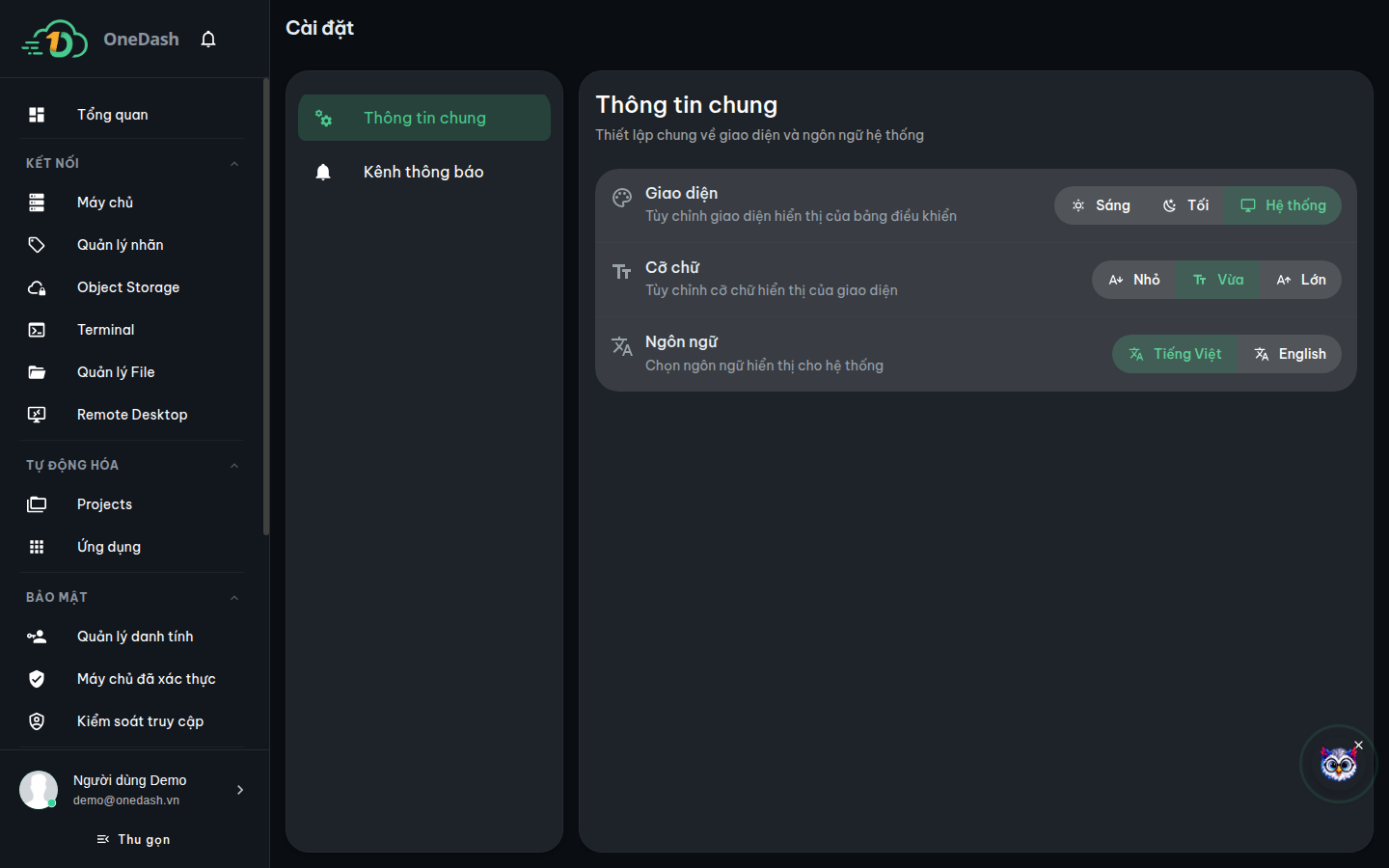This screenshot has width=1389, height=868.
Task: Open the Ứng dụng grid icon
Action: click(x=37, y=547)
